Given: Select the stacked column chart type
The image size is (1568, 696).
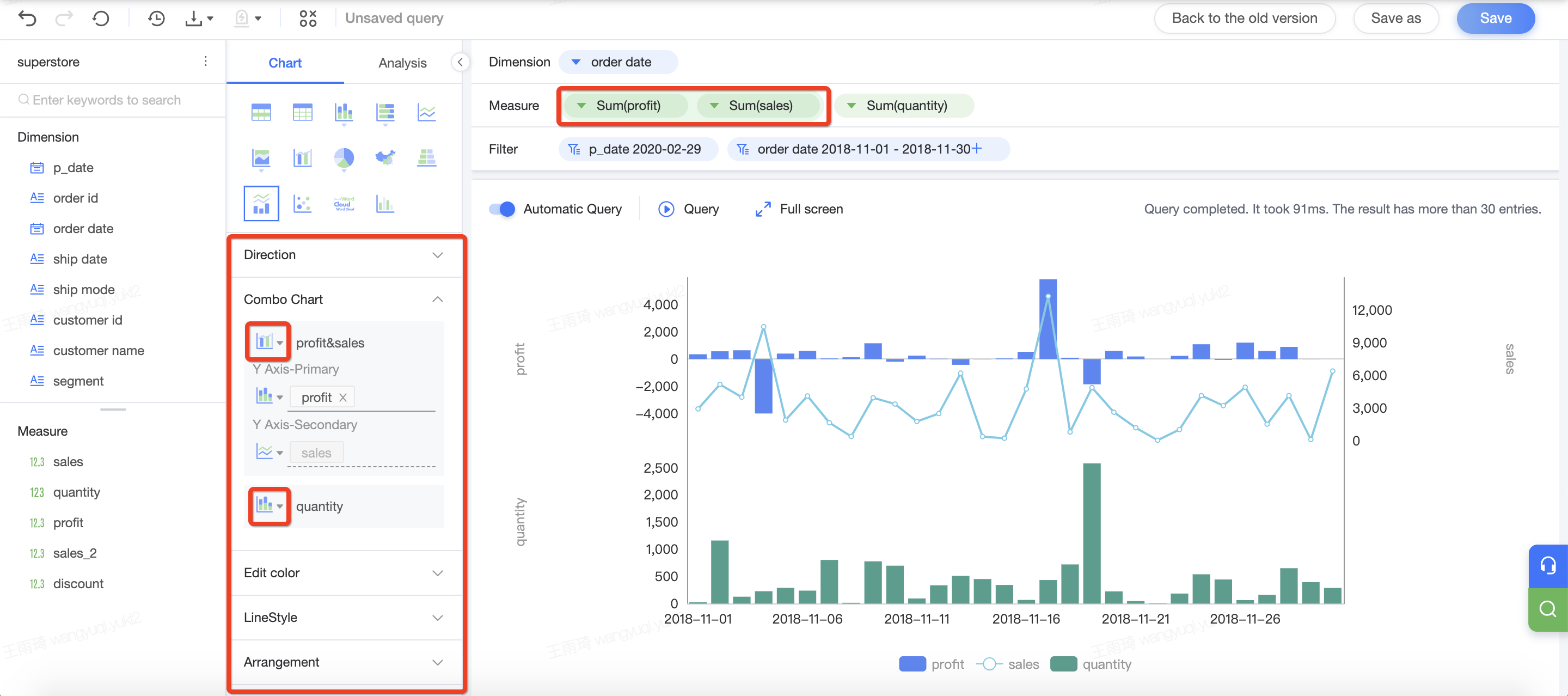Looking at the screenshot, I should click(344, 113).
